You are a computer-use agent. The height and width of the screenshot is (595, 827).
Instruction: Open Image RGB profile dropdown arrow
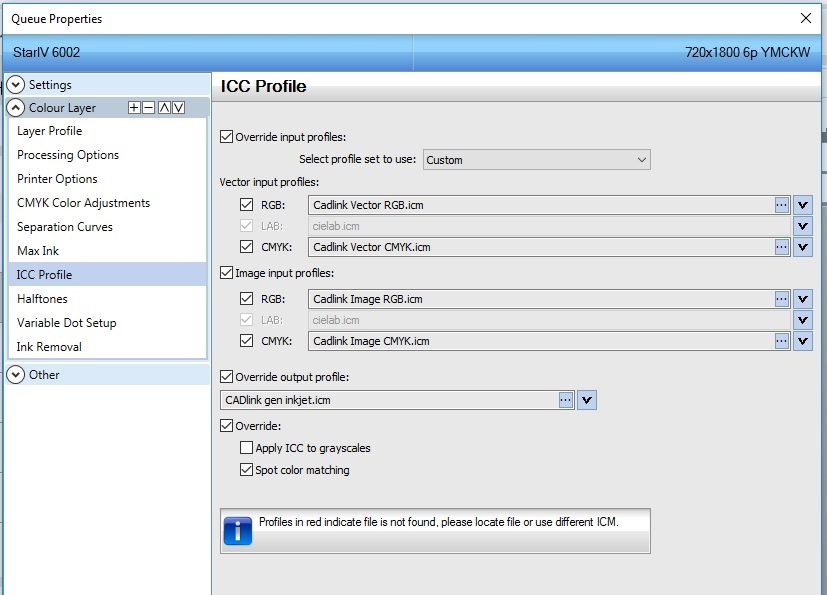(803, 299)
